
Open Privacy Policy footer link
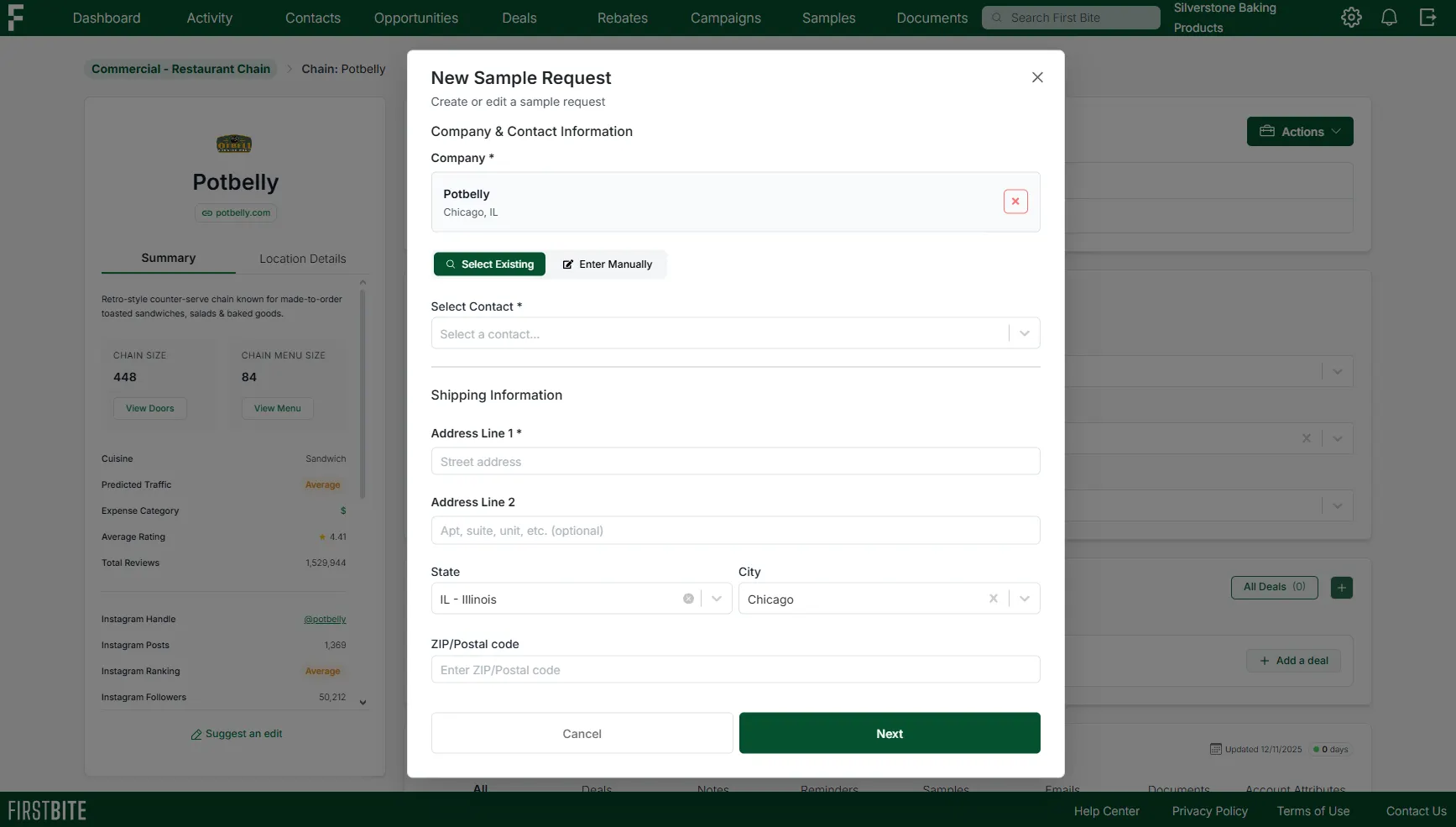[1209, 811]
